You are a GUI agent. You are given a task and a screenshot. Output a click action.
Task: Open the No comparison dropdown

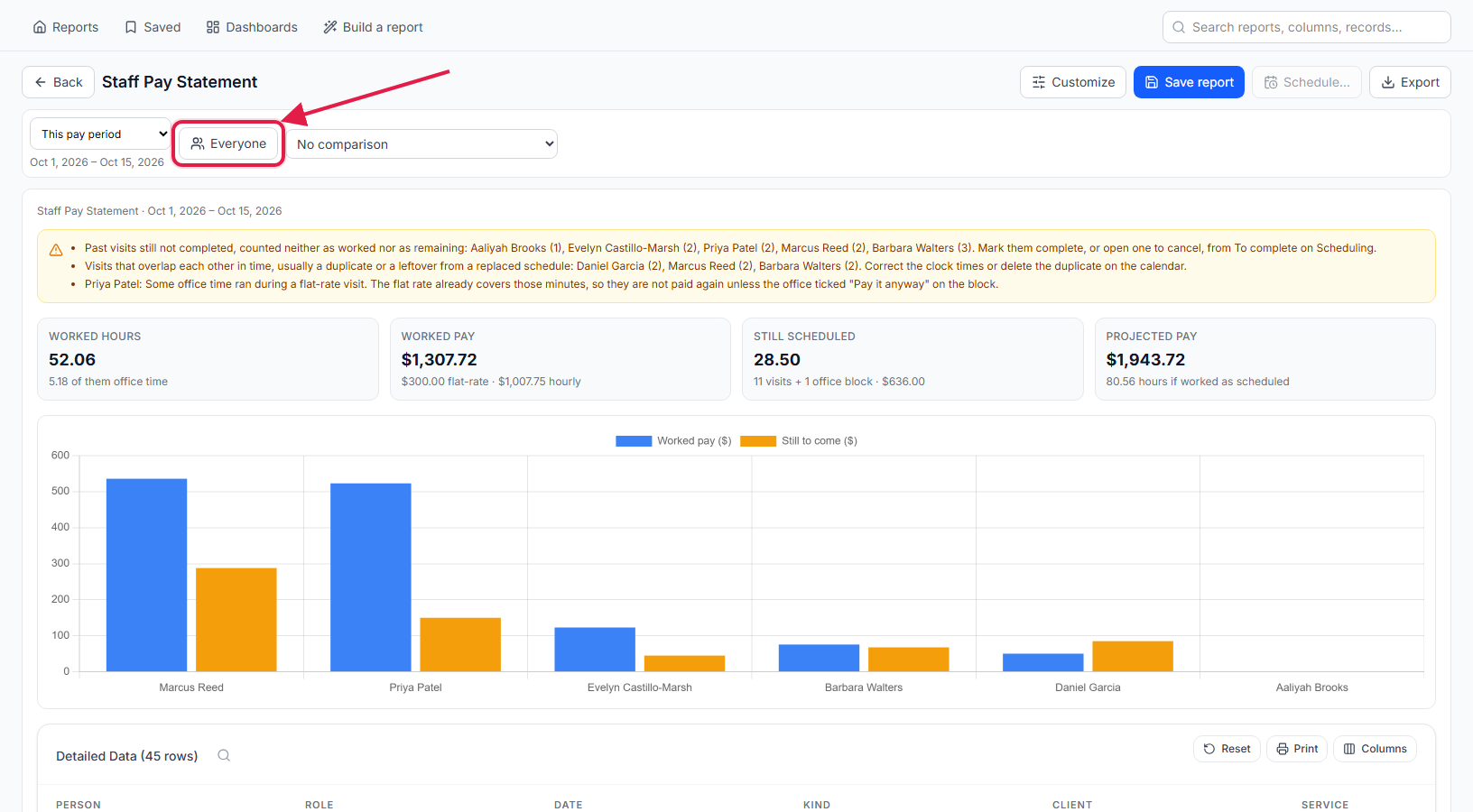coord(422,144)
